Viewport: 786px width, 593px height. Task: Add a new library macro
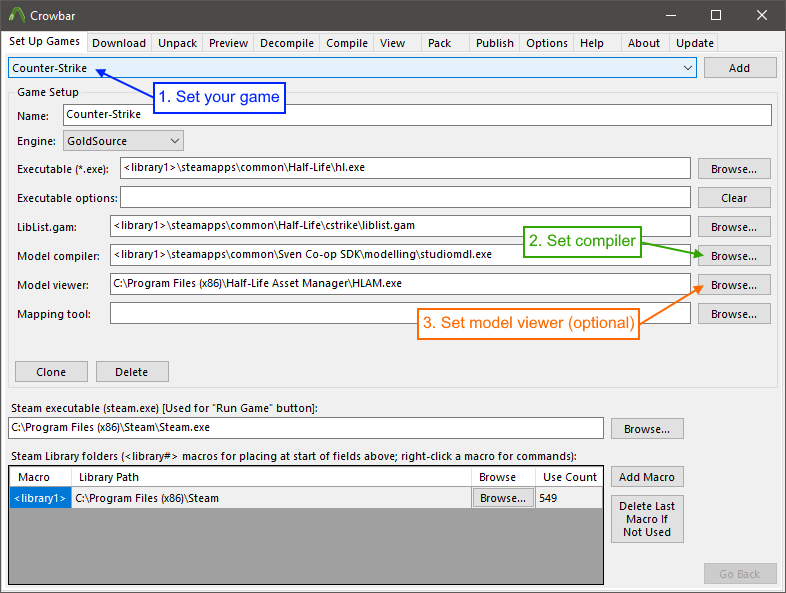(x=647, y=477)
